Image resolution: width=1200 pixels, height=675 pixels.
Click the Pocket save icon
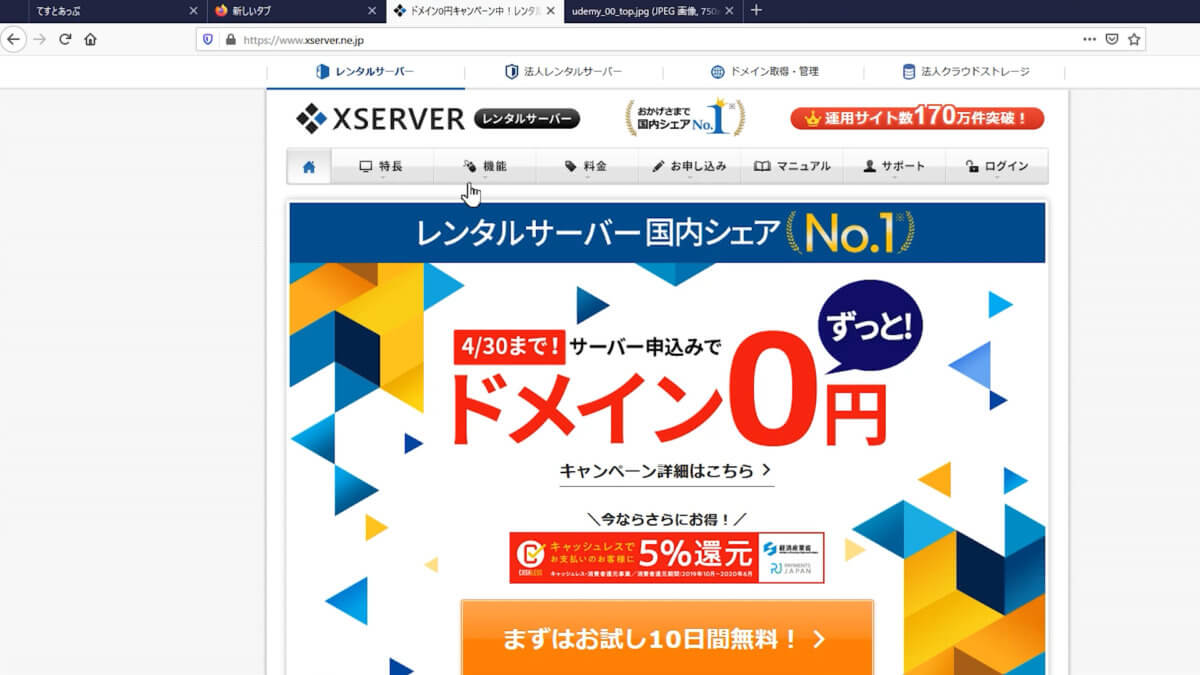pos(1112,39)
